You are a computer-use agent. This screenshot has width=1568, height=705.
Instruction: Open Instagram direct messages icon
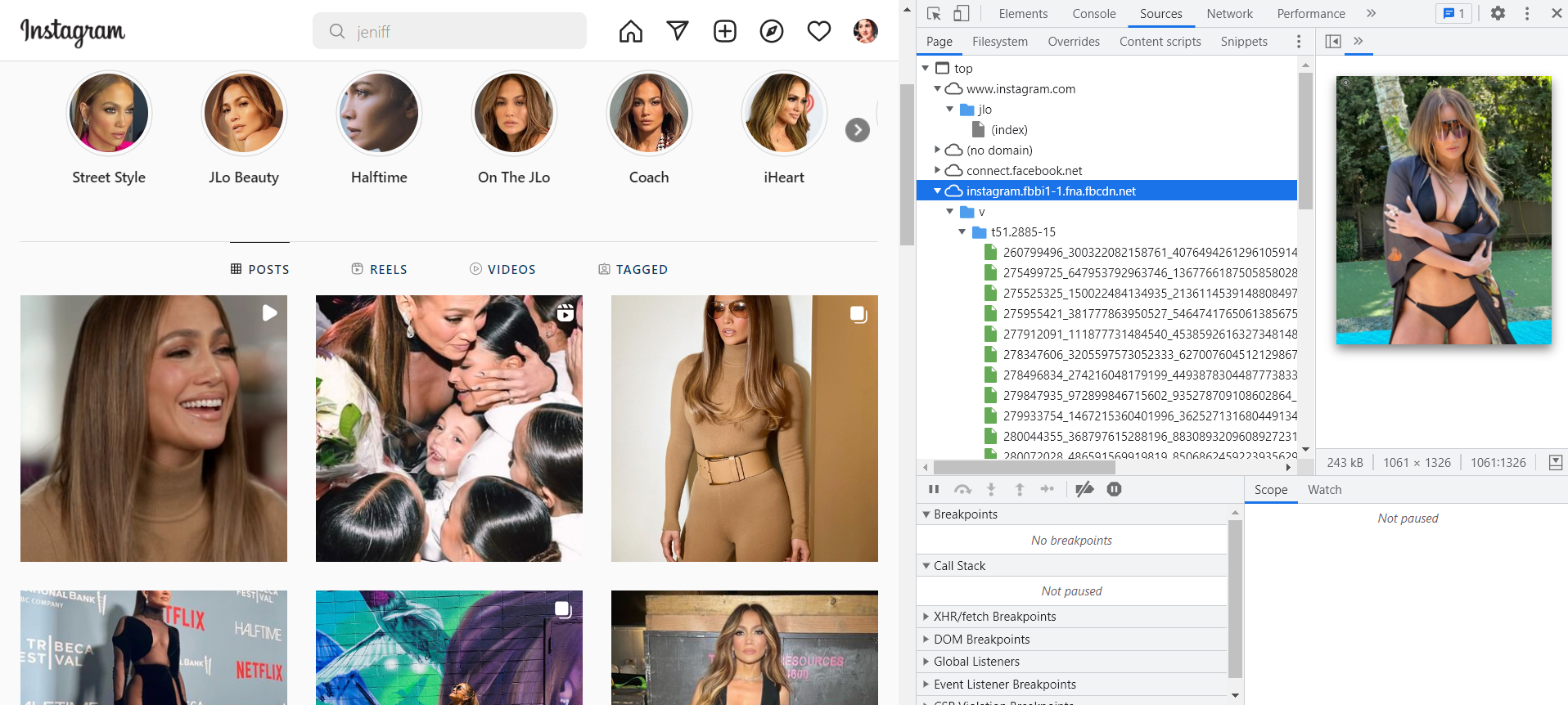click(678, 31)
